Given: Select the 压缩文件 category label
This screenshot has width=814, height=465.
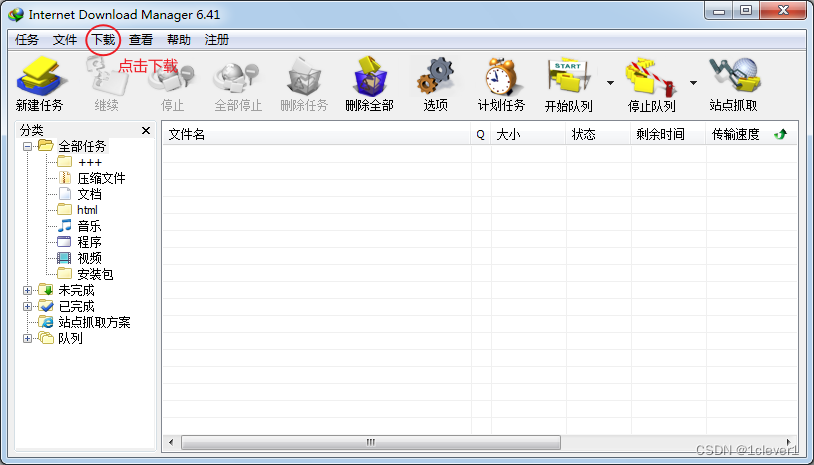Looking at the screenshot, I should click(101, 179).
